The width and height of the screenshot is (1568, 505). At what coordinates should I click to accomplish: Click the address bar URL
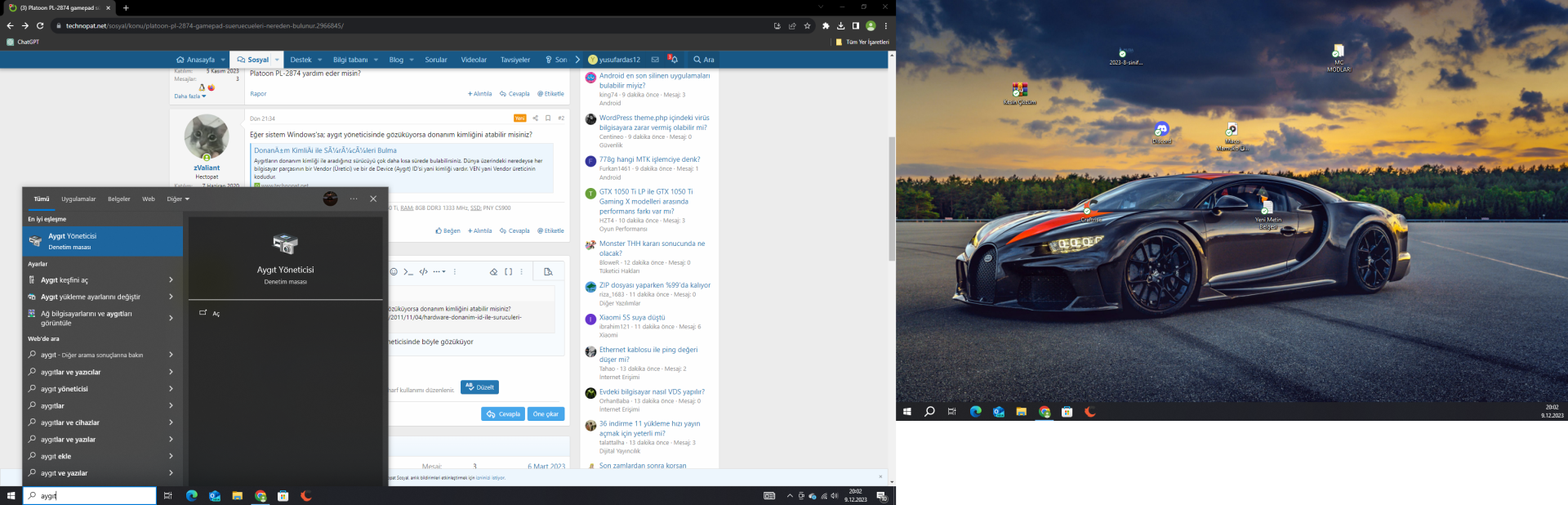(205, 25)
